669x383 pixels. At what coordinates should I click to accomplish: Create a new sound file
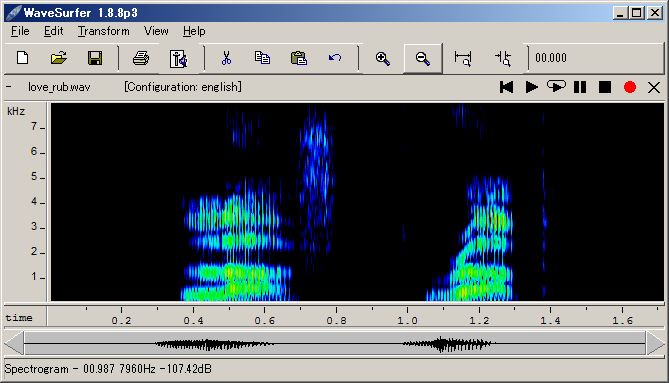[23, 58]
